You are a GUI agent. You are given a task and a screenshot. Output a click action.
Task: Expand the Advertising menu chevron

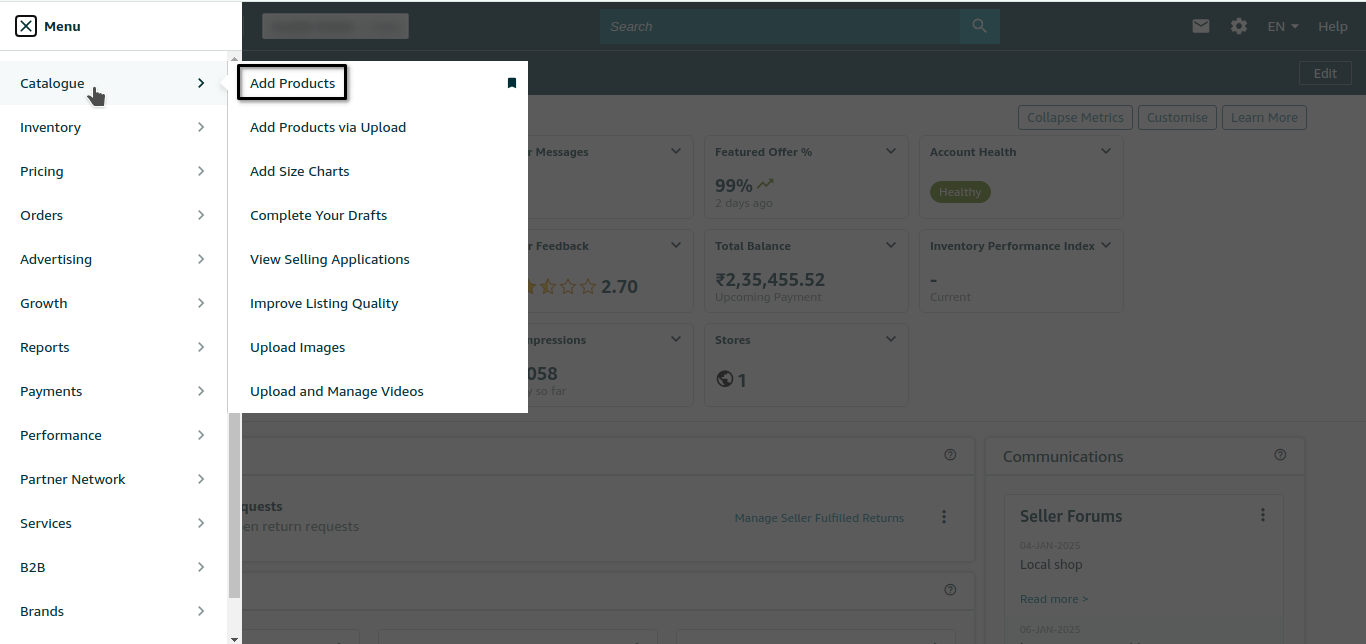click(201, 259)
